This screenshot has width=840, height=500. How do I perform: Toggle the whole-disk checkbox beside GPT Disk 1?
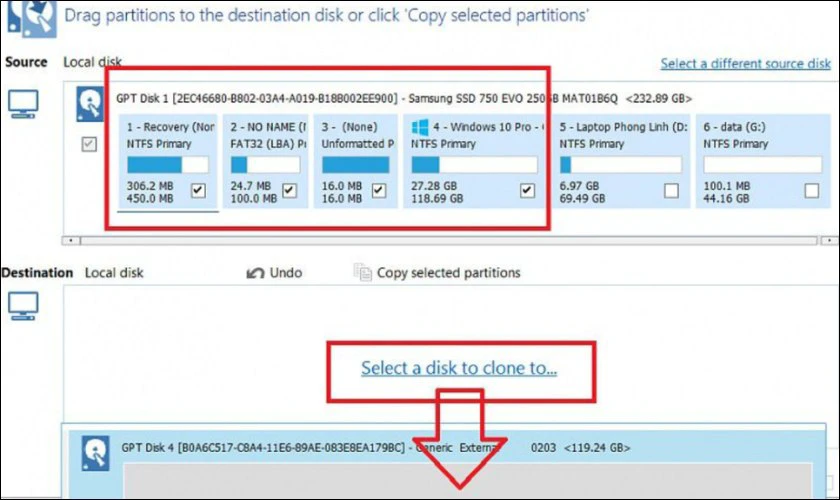pos(89,144)
